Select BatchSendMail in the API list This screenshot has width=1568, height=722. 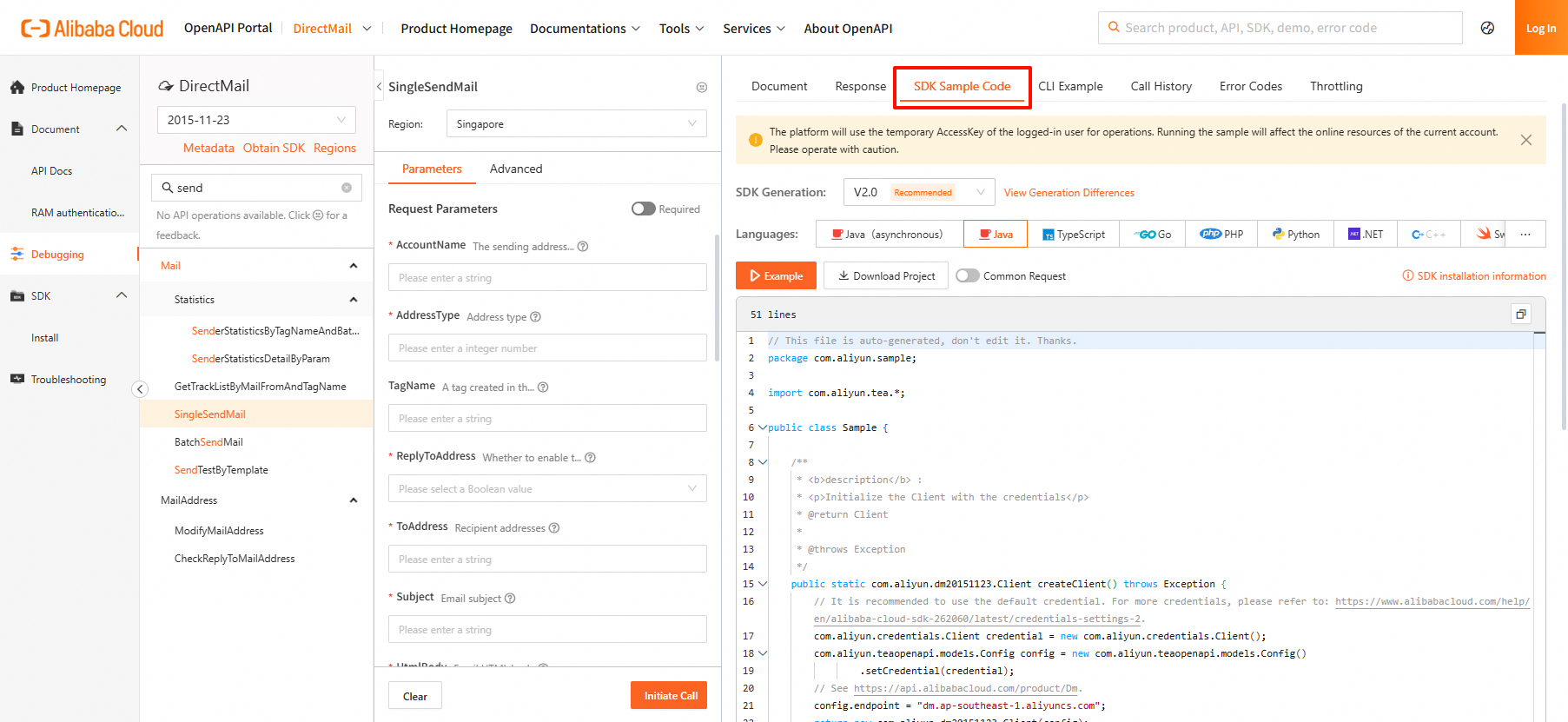(208, 442)
